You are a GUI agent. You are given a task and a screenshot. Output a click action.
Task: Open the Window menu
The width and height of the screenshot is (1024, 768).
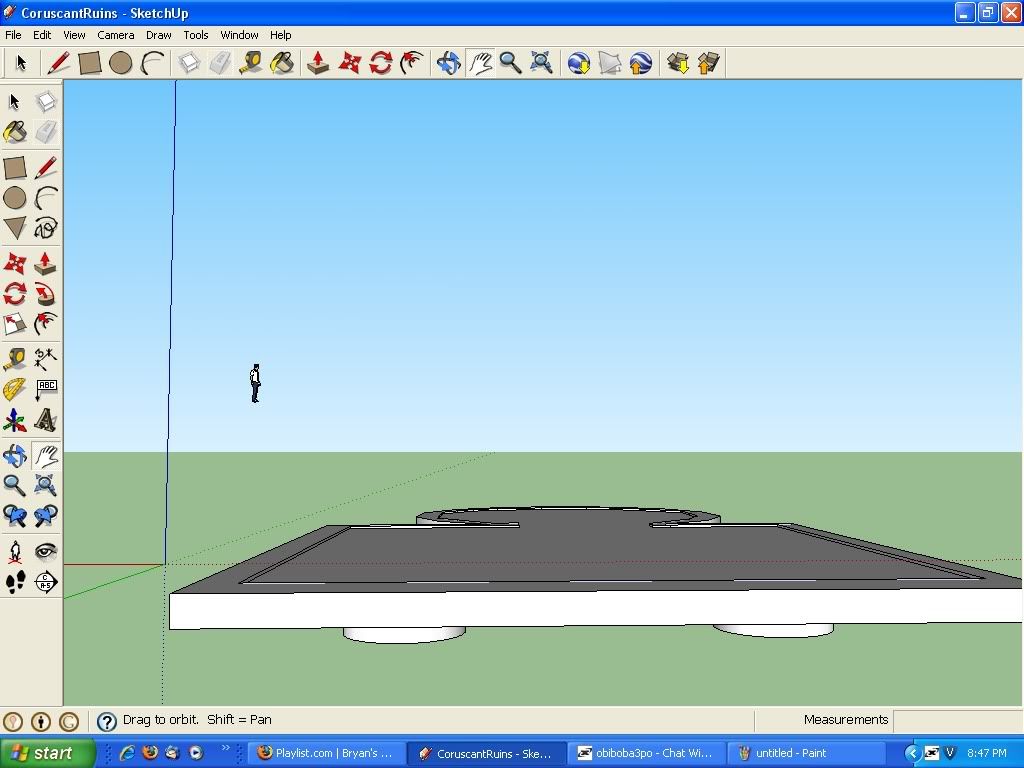[x=239, y=35]
